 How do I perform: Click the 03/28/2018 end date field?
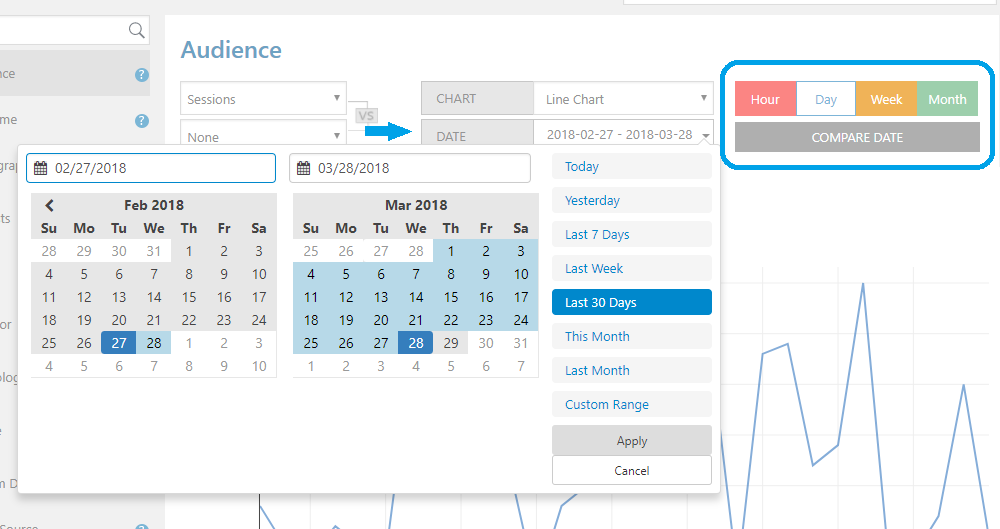pos(410,168)
